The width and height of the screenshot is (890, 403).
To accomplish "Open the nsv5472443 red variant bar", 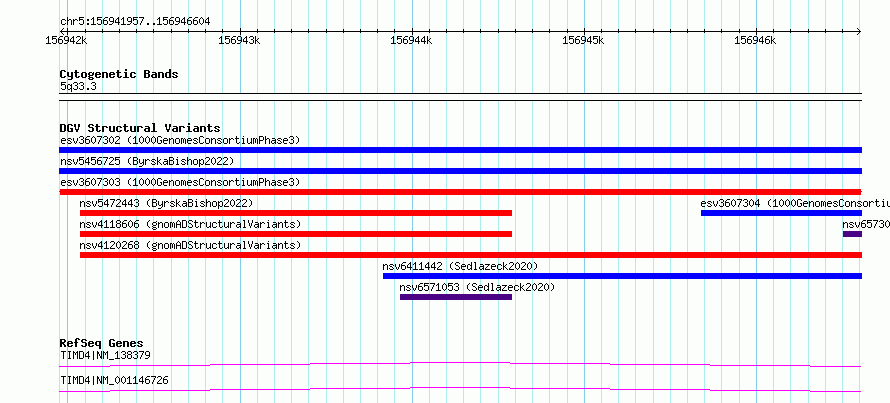I will (x=296, y=213).
